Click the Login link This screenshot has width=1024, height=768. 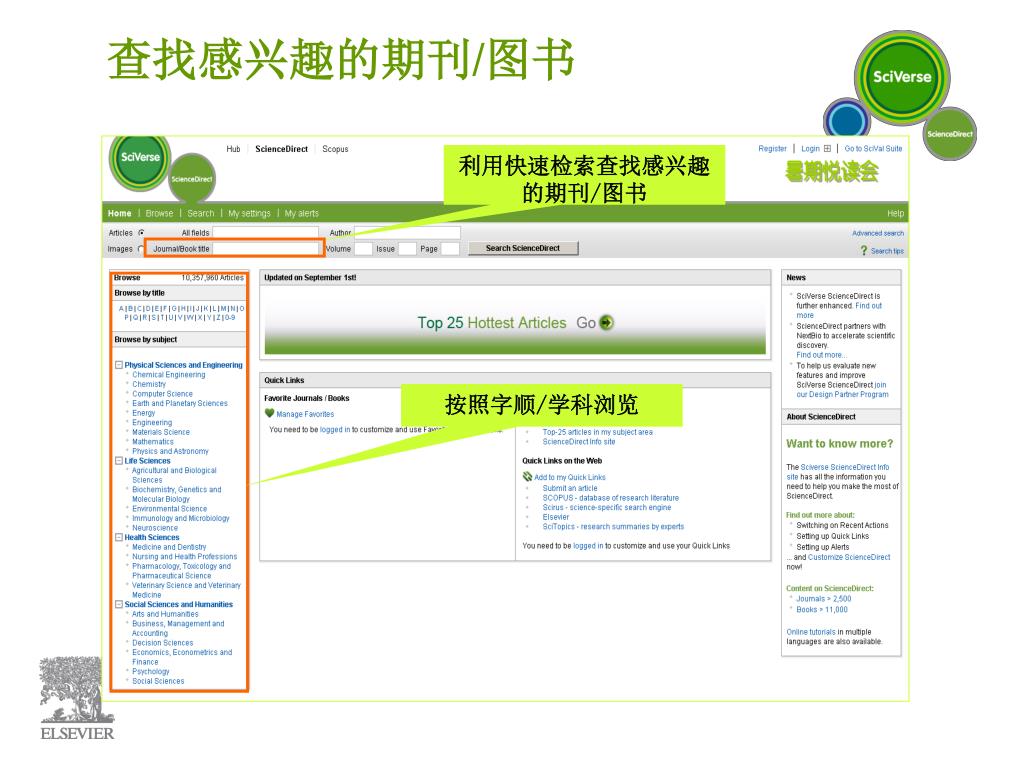tap(810, 149)
